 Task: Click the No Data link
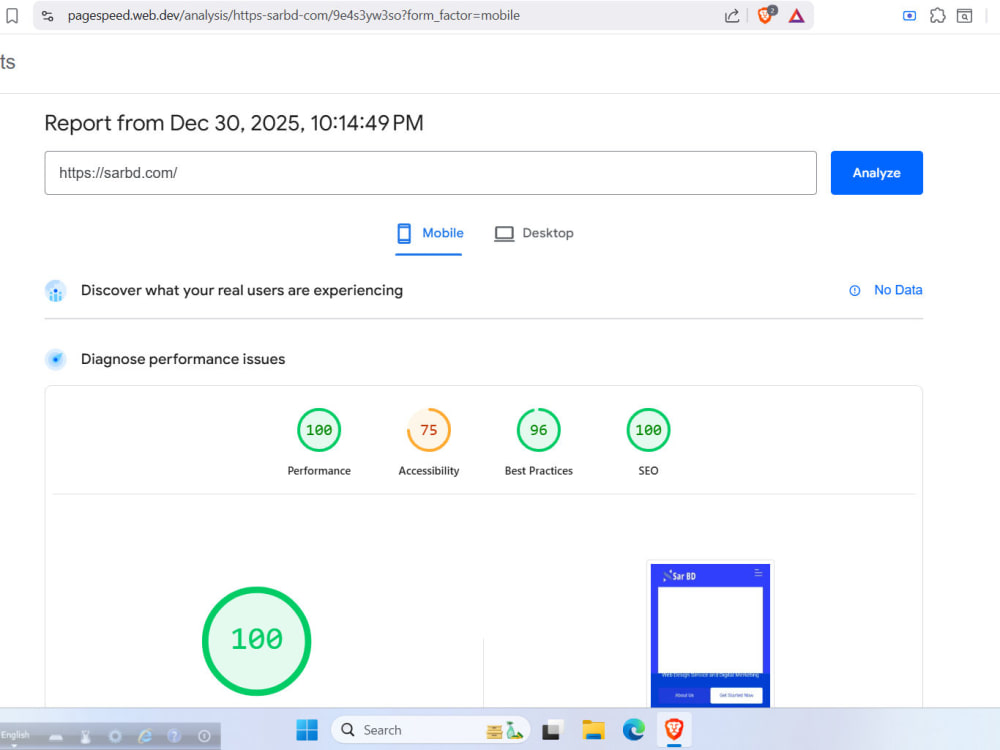pyautogui.click(x=898, y=290)
